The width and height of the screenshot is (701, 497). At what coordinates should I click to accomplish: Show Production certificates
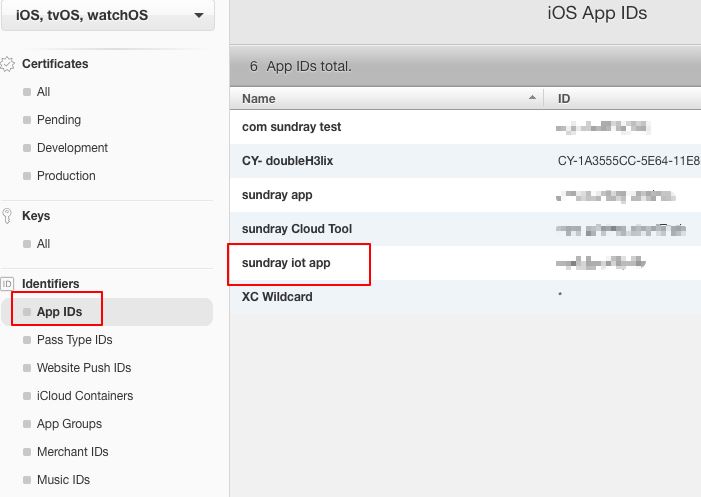tap(66, 176)
